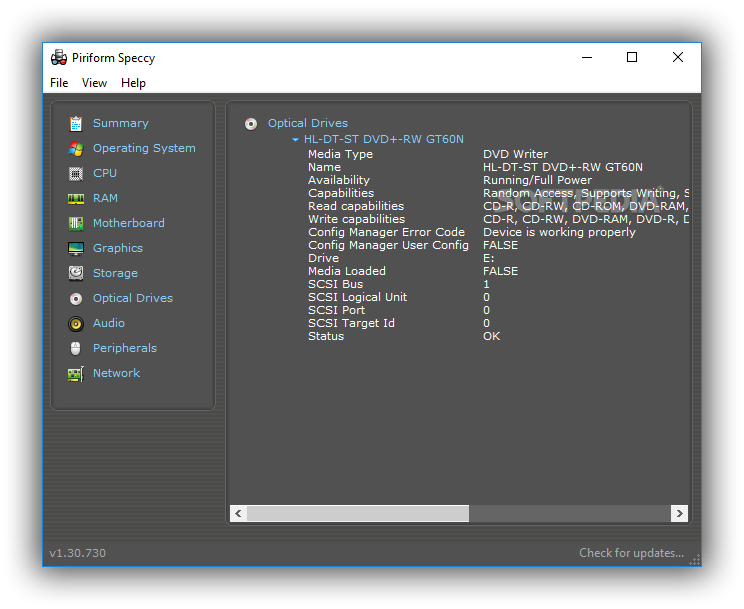Image resolution: width=744 pixels, height=609 pixels.
Task: Go to the Network section
Action: point(116,373)
